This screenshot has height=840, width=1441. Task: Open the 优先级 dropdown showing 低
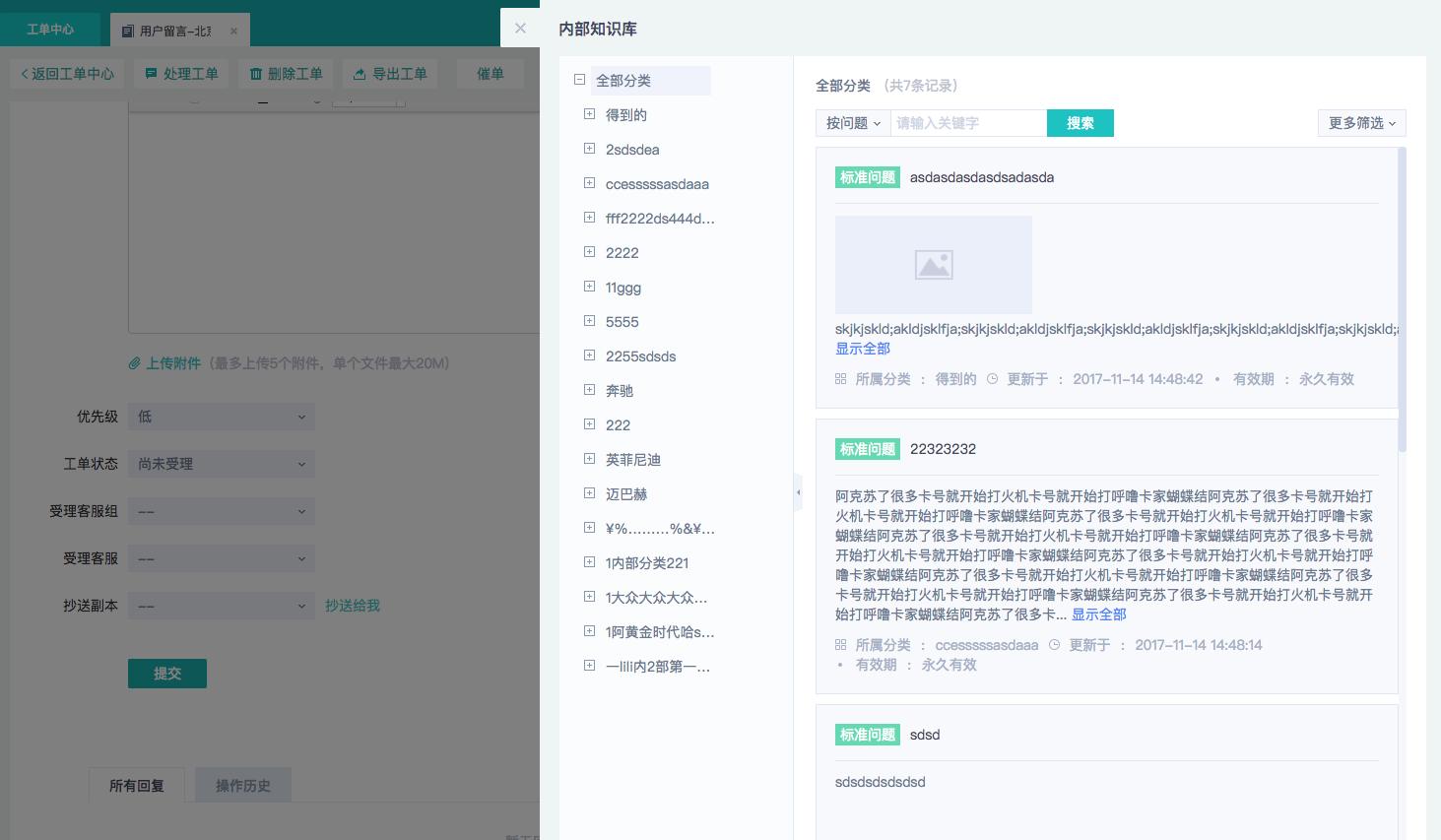(222, 417)
